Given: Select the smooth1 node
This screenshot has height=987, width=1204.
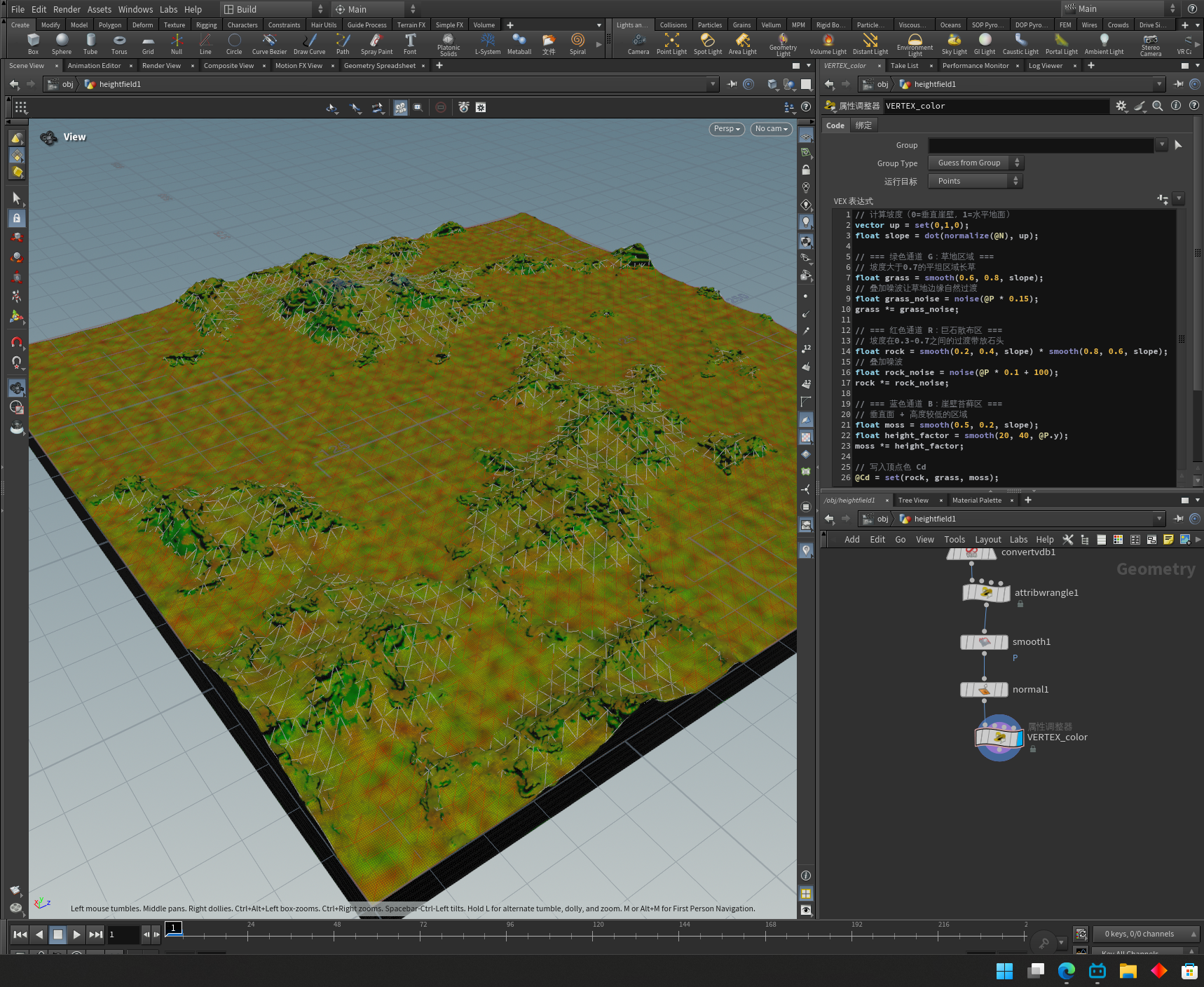Looking at the screenshot, I should coord(984,642).
